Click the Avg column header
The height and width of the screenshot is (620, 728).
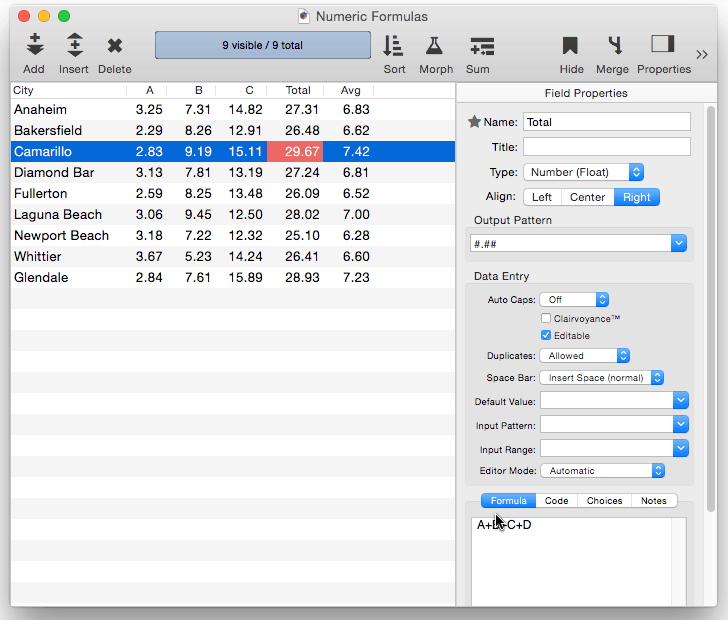coord(350,90)
